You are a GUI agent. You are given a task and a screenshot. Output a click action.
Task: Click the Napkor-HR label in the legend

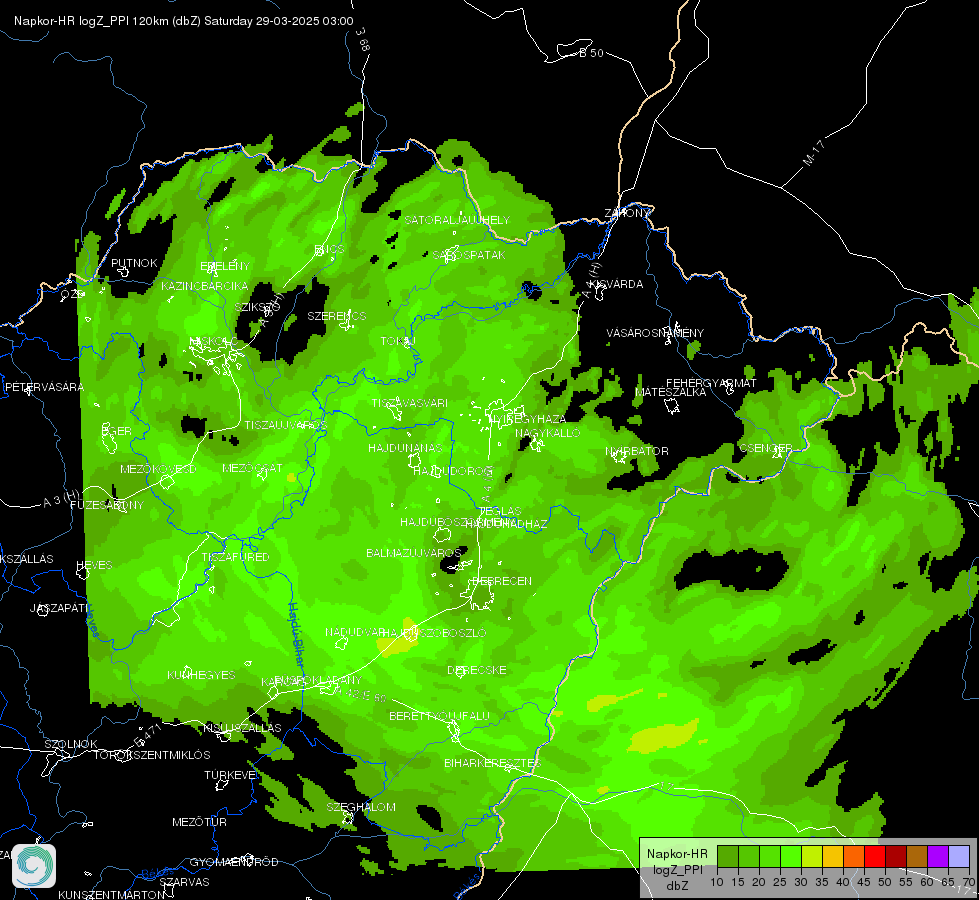[x=677, y=854]
